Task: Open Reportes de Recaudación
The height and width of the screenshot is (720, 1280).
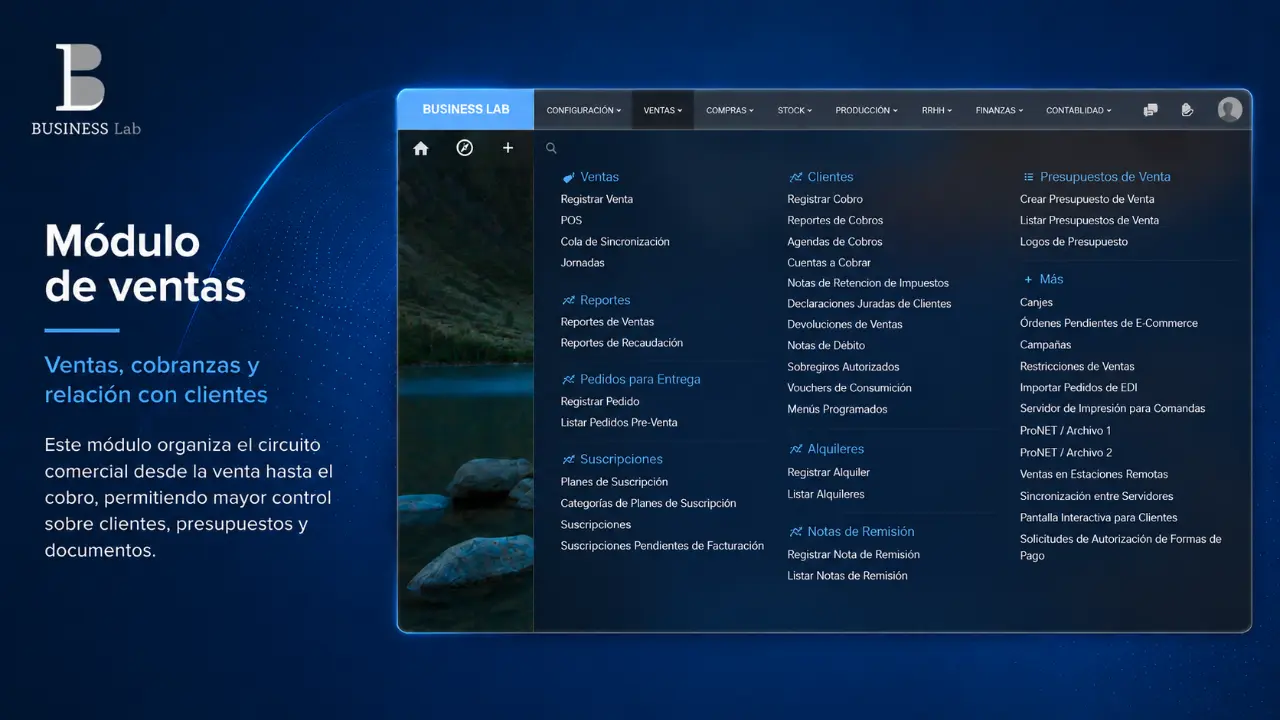Action: coord(622,343)
